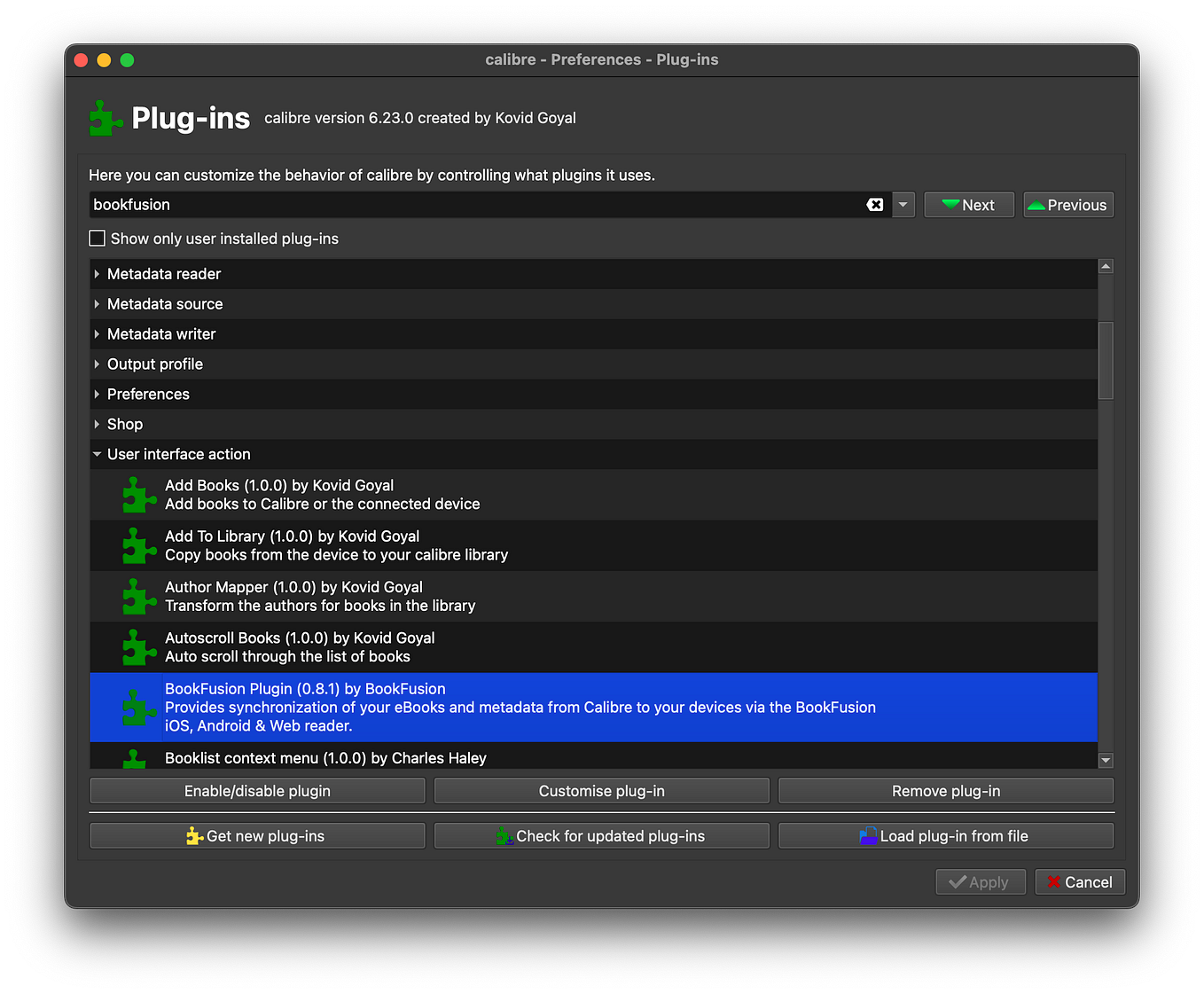Click the Autoscroll Books plugin icon
Screen dimensions: 1204x994
coord(138,647)
